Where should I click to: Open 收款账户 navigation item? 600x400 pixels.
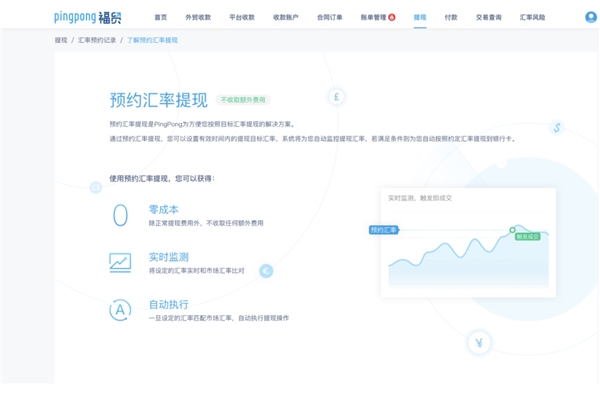(285, 17)
